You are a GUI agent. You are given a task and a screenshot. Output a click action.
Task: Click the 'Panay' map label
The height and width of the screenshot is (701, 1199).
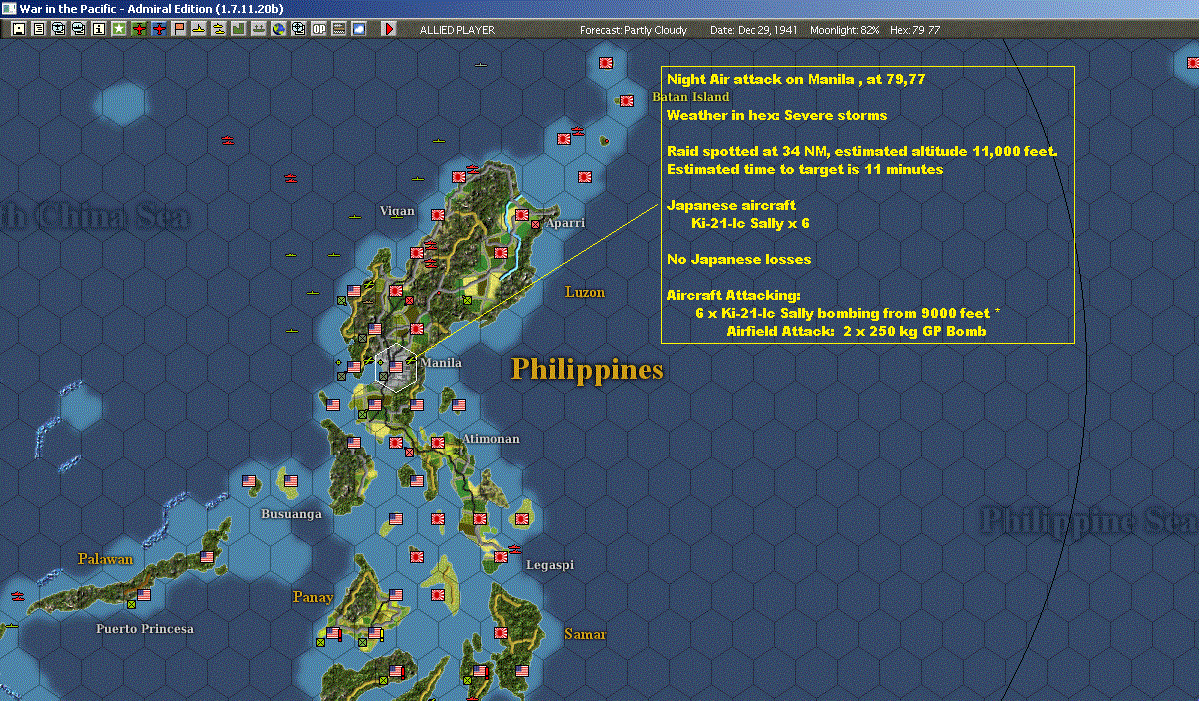pyautogui.click(x=313, y=597)
